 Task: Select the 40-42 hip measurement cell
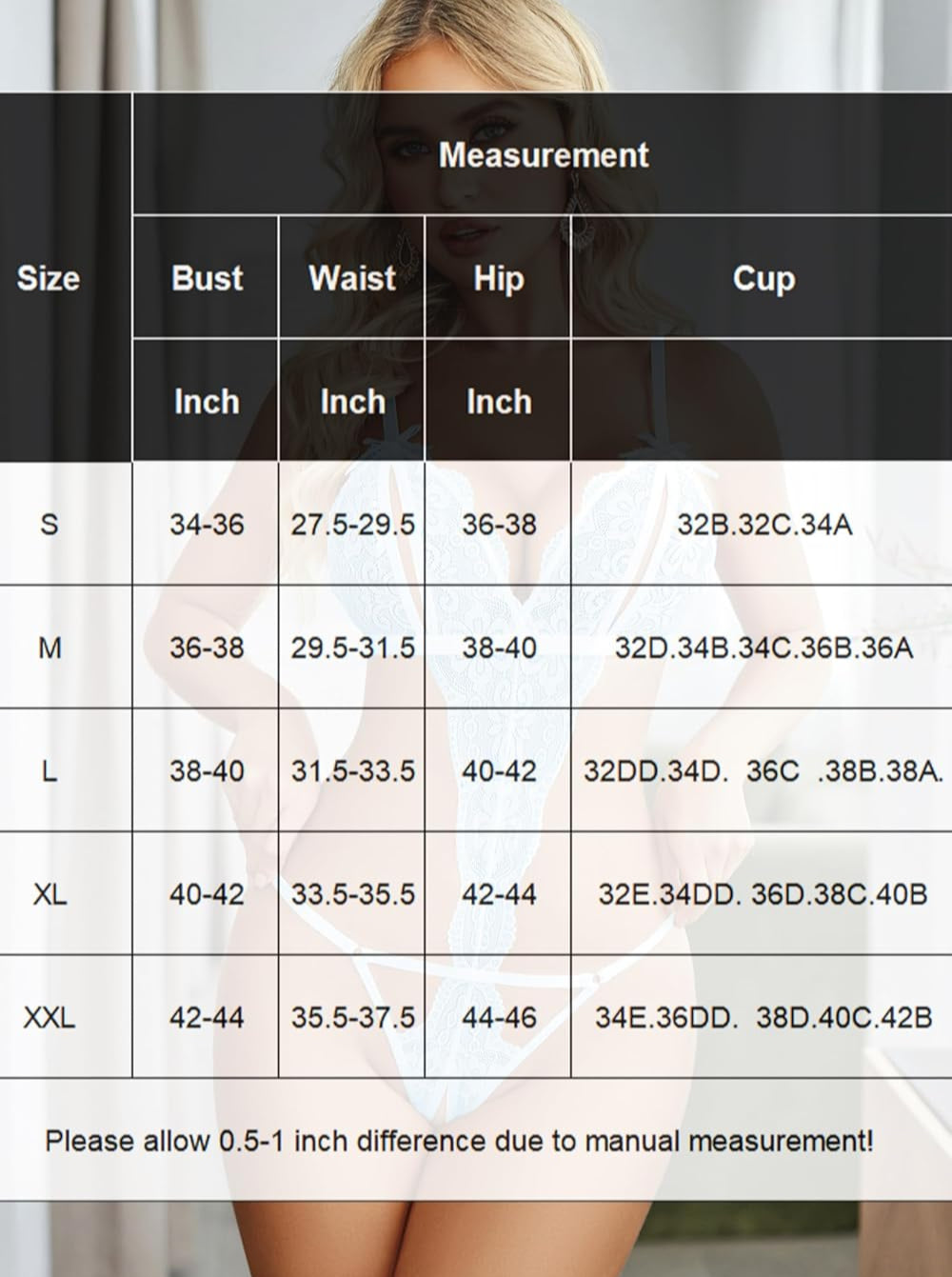[499, 770]
